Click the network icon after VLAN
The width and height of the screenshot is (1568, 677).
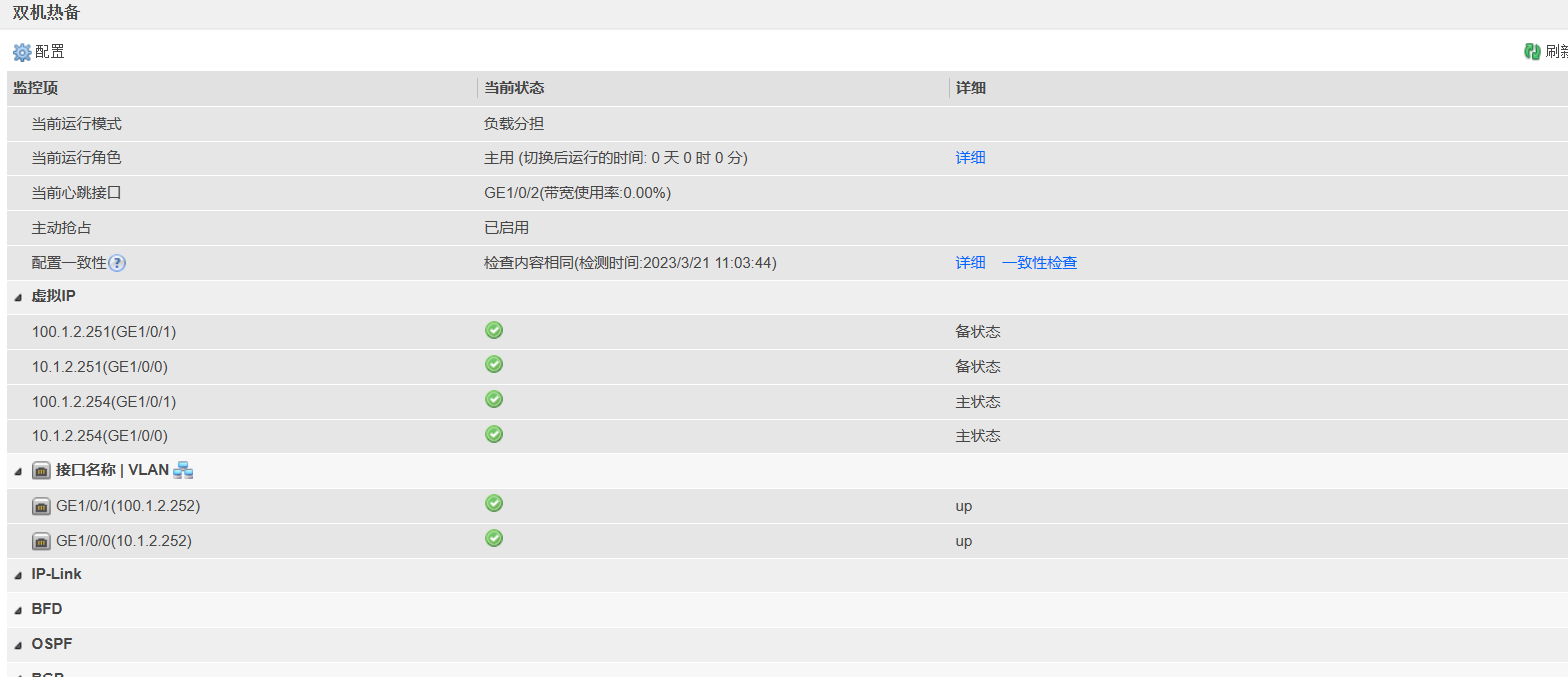point(183,470)
